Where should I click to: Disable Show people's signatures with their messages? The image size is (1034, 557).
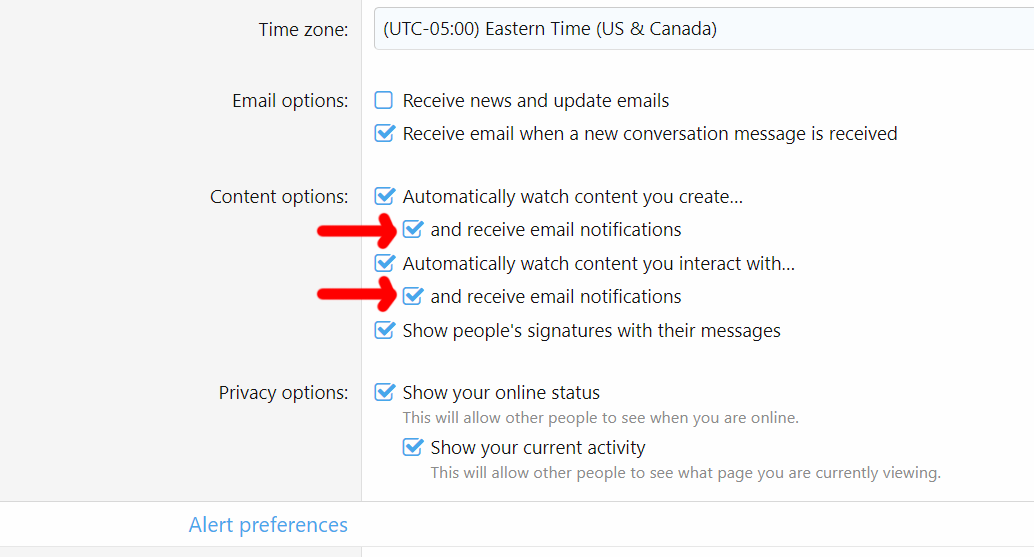click(384, 329)
